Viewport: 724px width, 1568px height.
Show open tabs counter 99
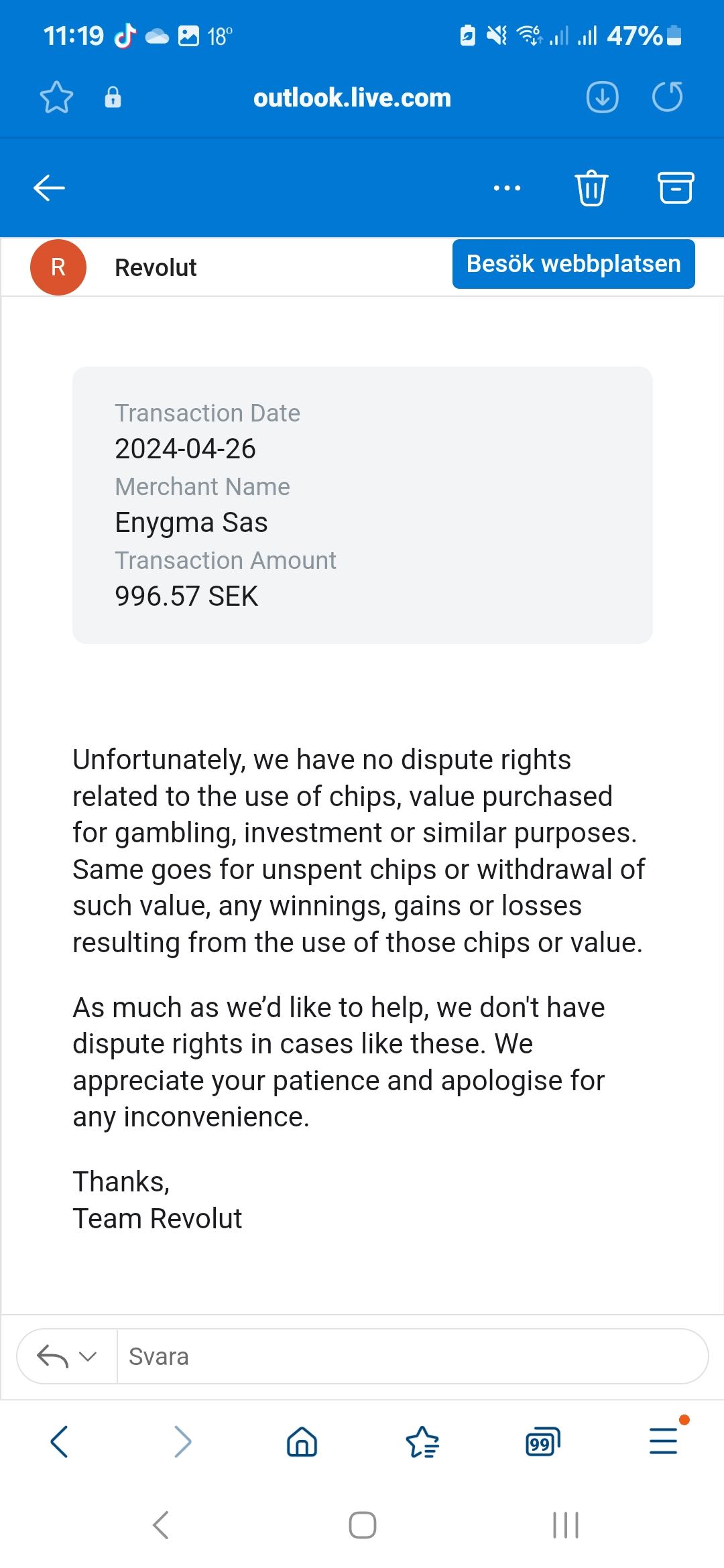click(x=542, y=1441)
